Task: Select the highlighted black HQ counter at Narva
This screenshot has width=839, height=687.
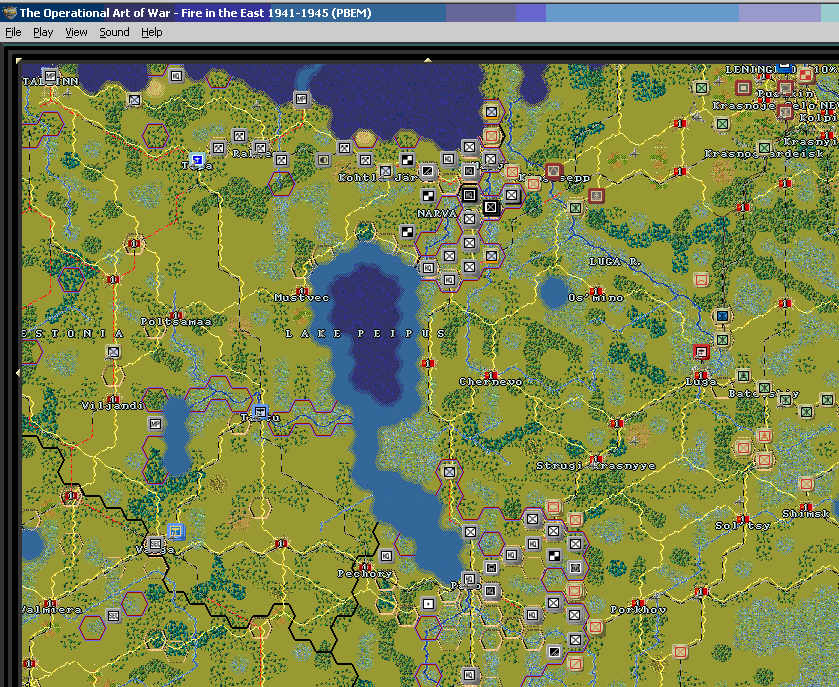Action: coord(469,195)
